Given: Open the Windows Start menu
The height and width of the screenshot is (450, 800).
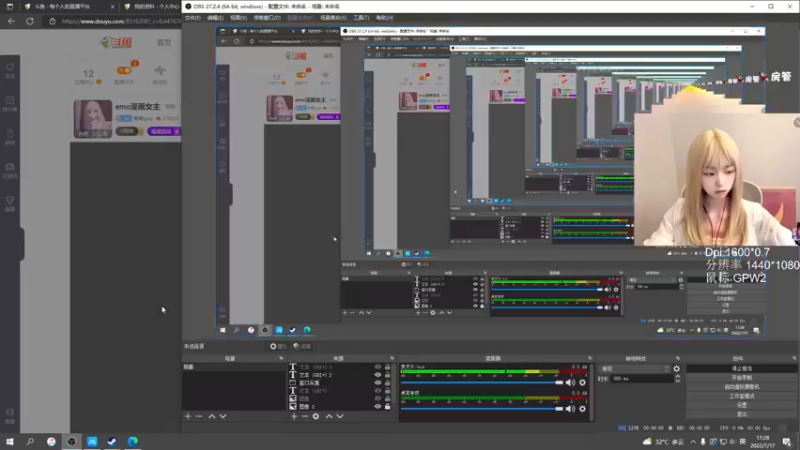Looking at the screenshot, I should (10, 442).
